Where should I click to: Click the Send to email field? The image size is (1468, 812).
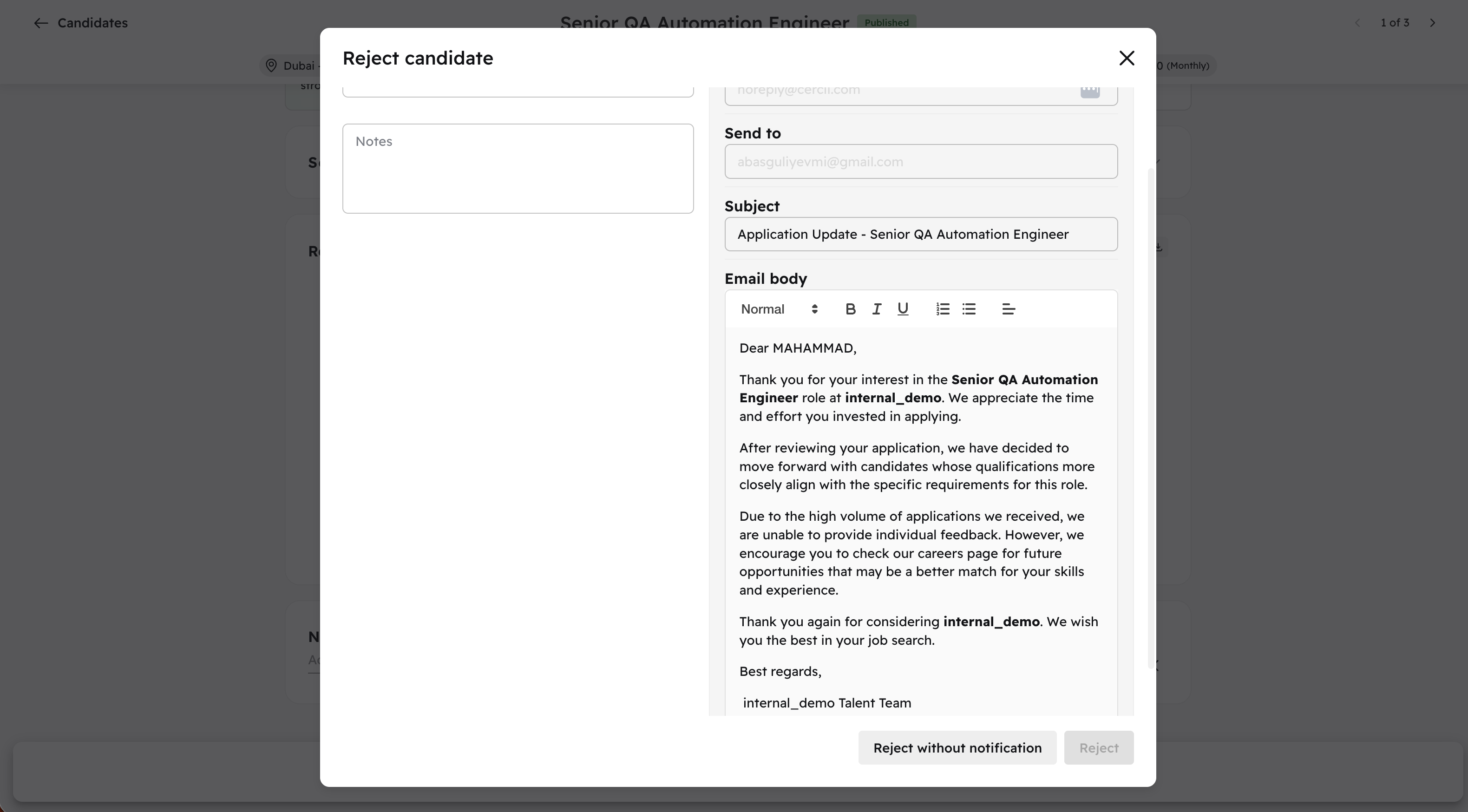921,162
